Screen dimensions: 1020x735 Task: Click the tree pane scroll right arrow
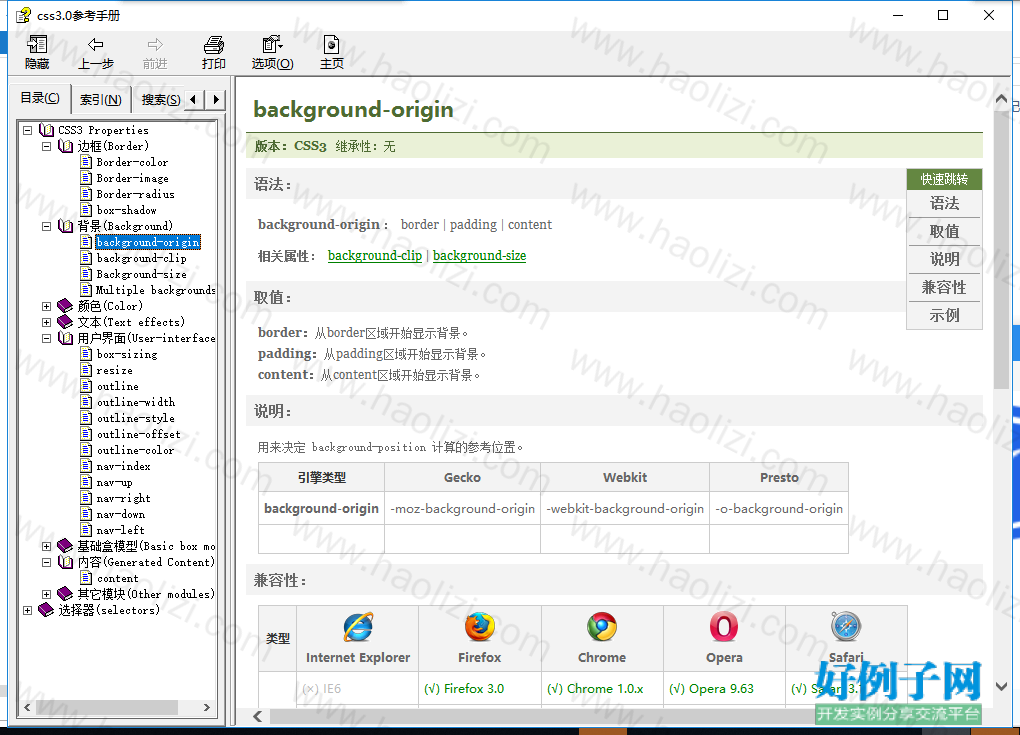click(x=207, y=707)
